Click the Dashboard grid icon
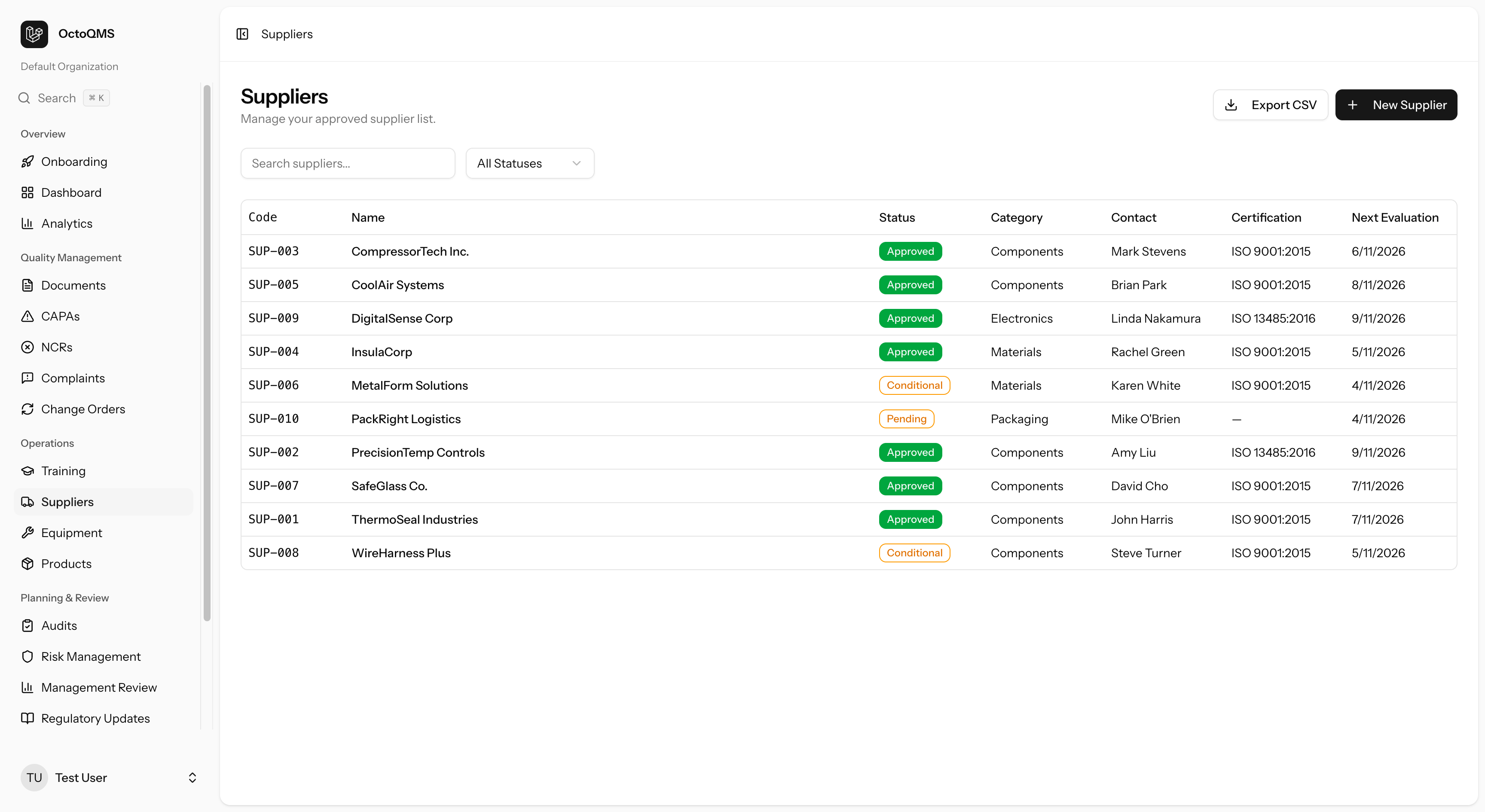The image size is (1485, 812). click(x=27, y=192)
